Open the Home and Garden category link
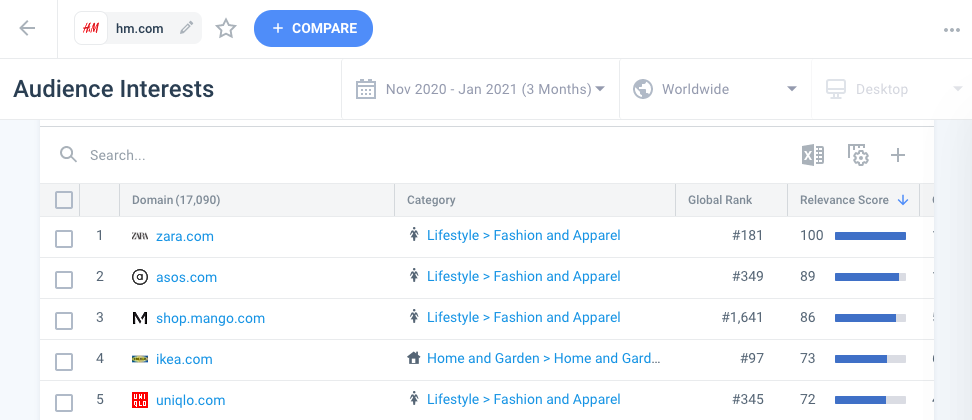 click(544, 358)
